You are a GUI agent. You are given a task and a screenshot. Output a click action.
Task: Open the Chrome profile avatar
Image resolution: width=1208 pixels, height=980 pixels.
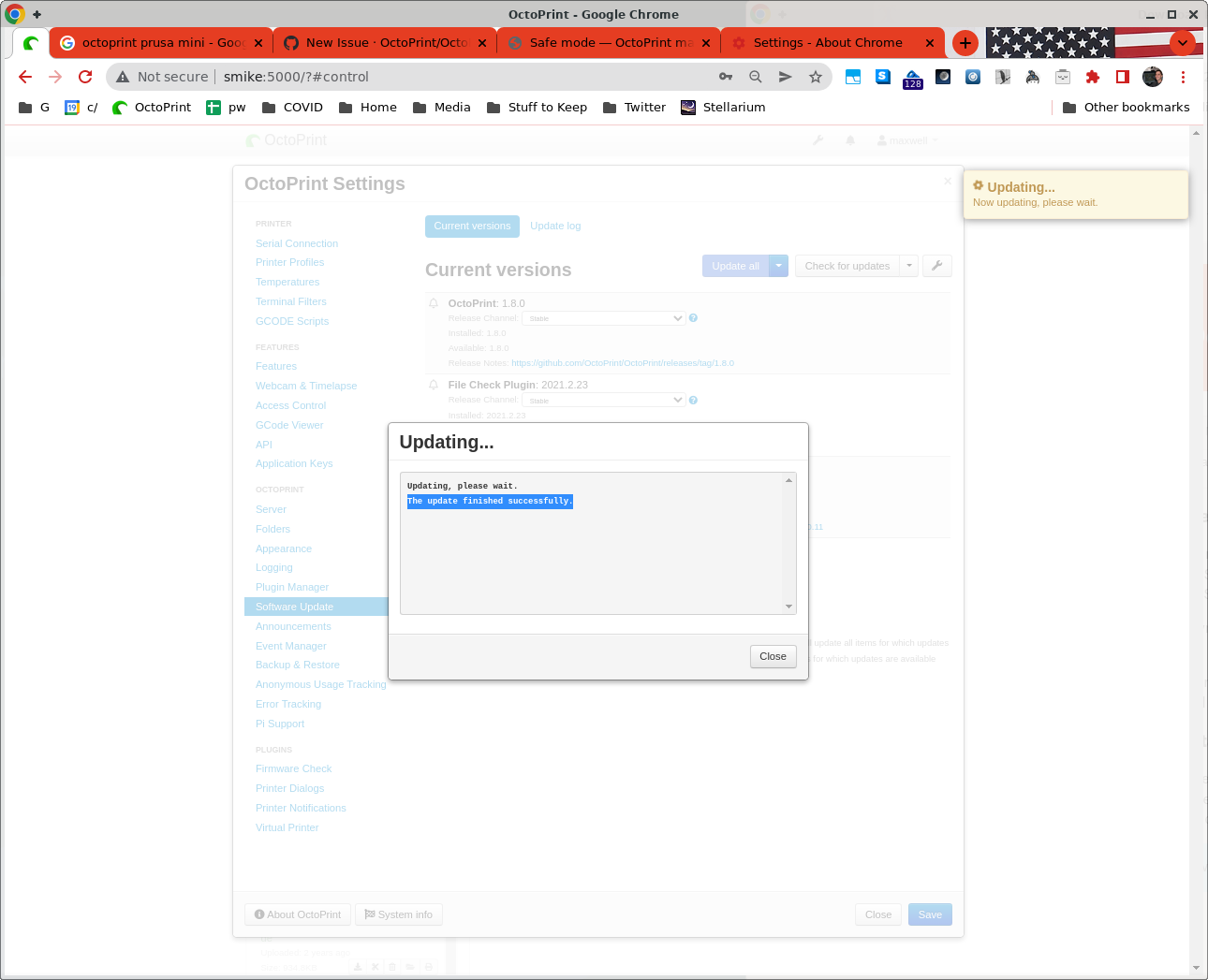pyautogui.click(x=1153, y=77)
